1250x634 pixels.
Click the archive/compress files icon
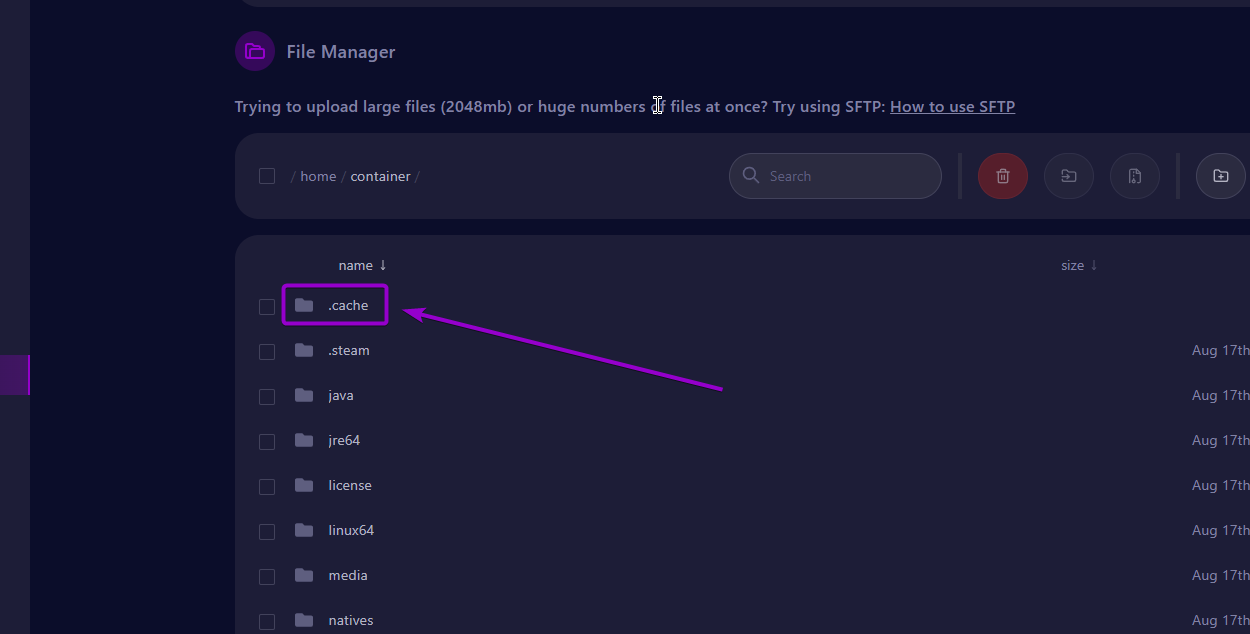pos(1135,176)
